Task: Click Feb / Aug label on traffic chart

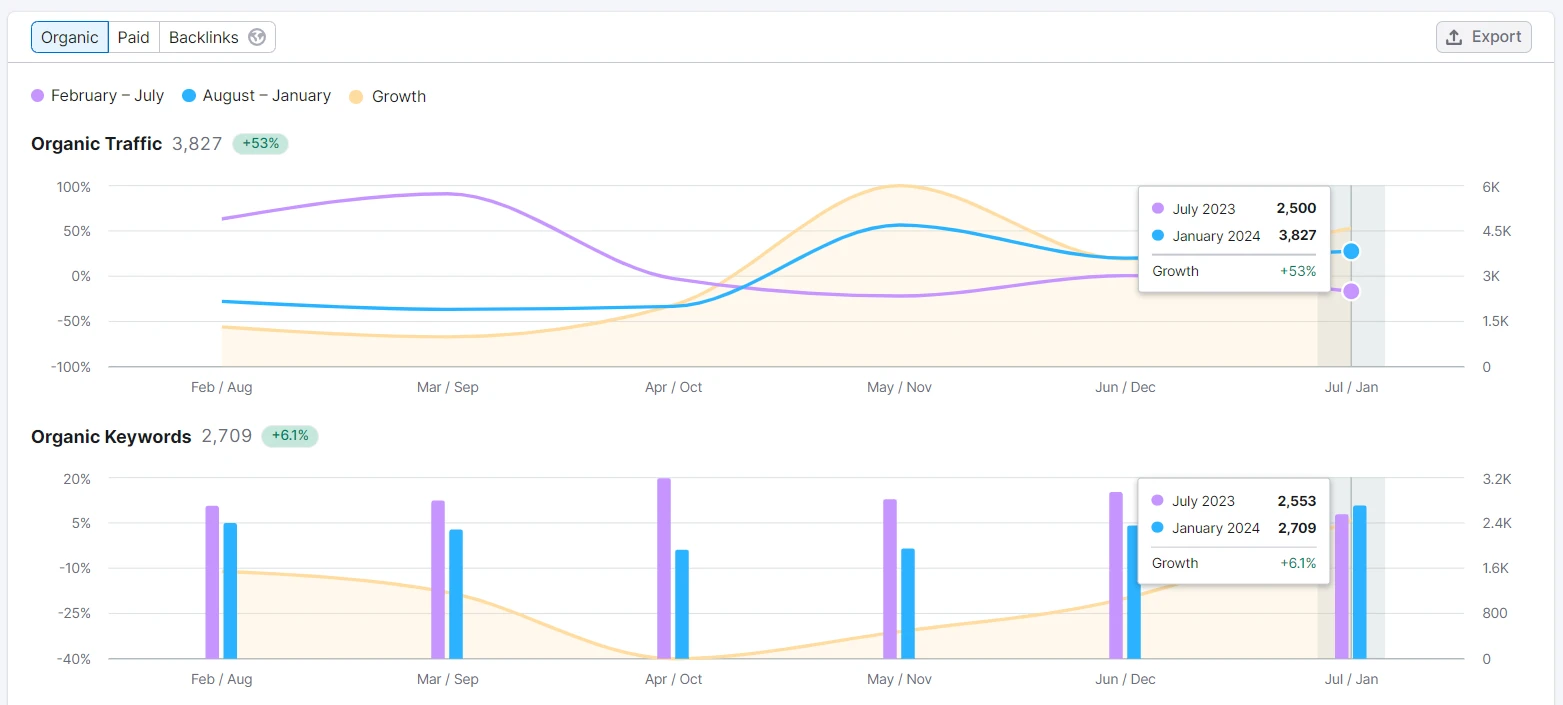Action: pyautogui.click(x=222, y=387)
